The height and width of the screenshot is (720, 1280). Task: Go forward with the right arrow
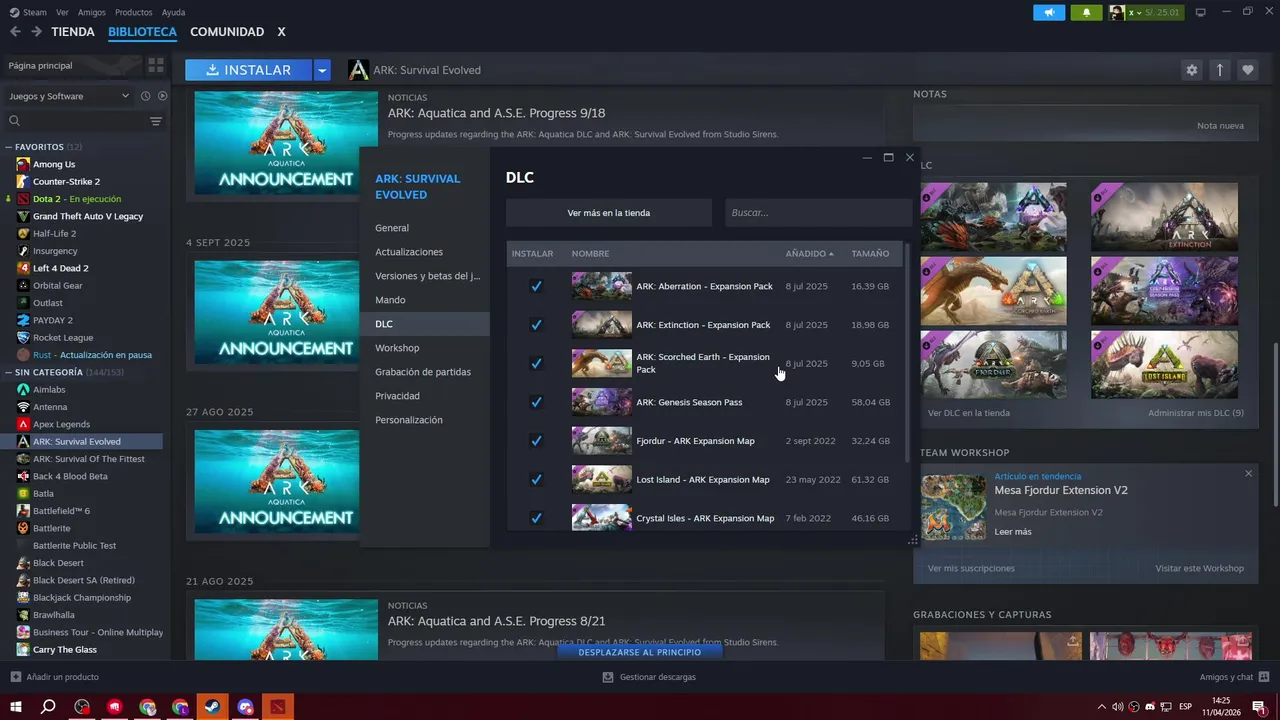click(36, 32)
